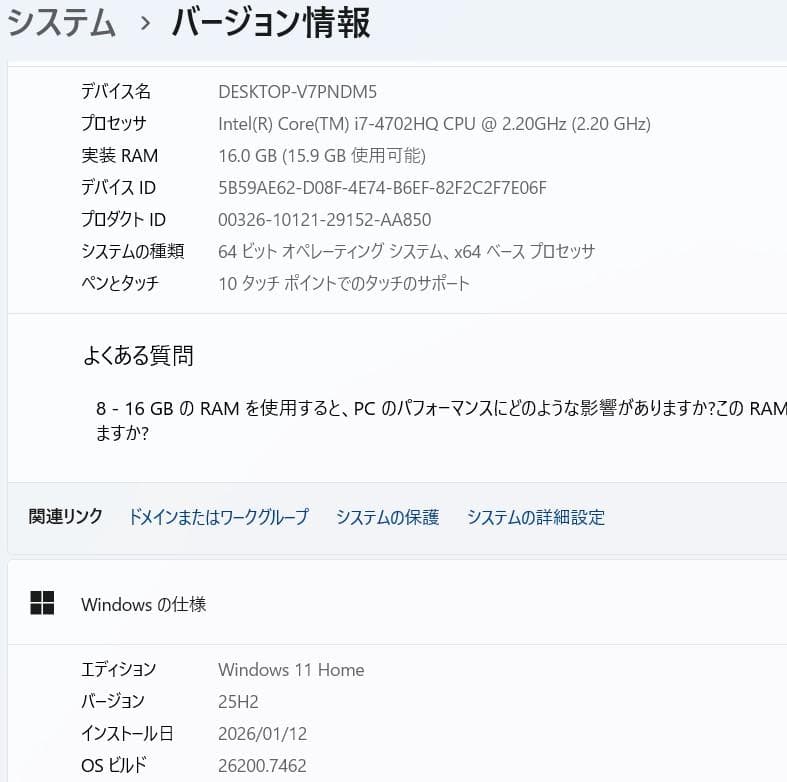This screenshot has height=782, width=787.
Task: Click the ペンとタッチ label
Action: coord(120,283)
